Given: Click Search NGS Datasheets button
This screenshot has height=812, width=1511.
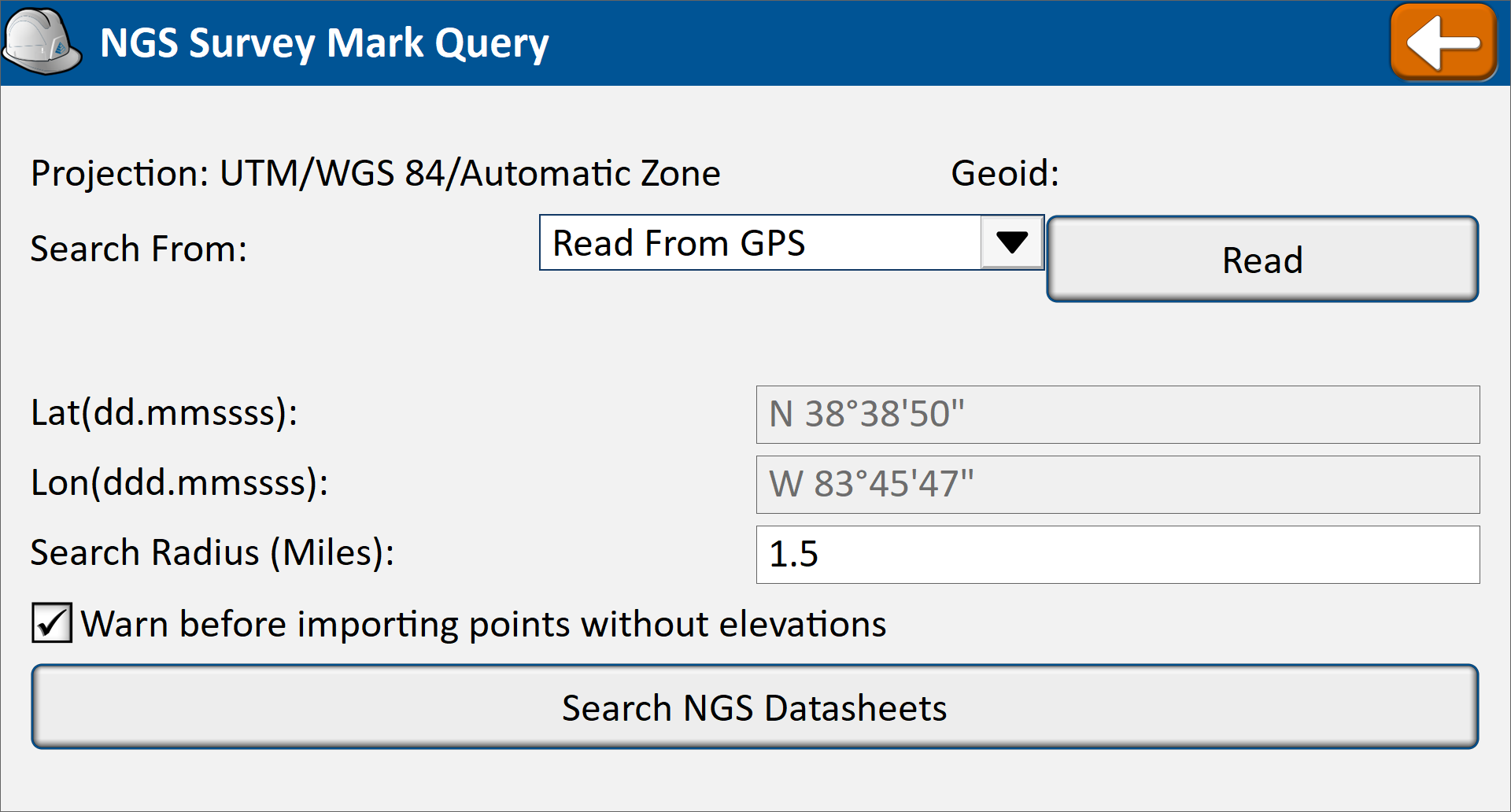Looking at the screenshot, I should coord(755,707).
